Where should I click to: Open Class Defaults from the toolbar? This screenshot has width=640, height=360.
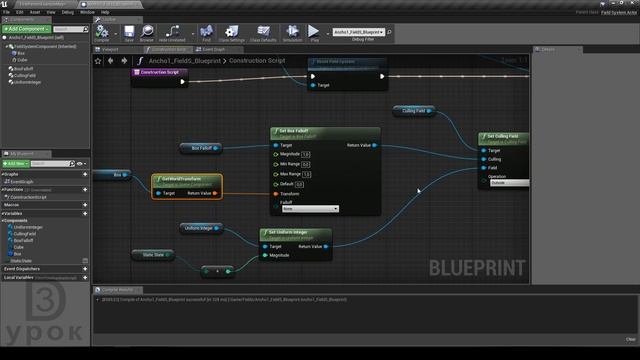pyautogui.click(x=263, y=33)
